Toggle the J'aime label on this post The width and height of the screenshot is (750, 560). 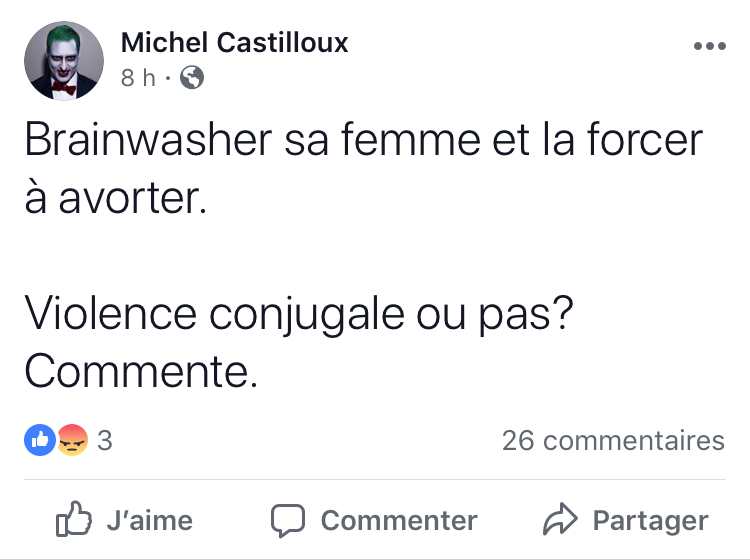[x=150, y=520]
